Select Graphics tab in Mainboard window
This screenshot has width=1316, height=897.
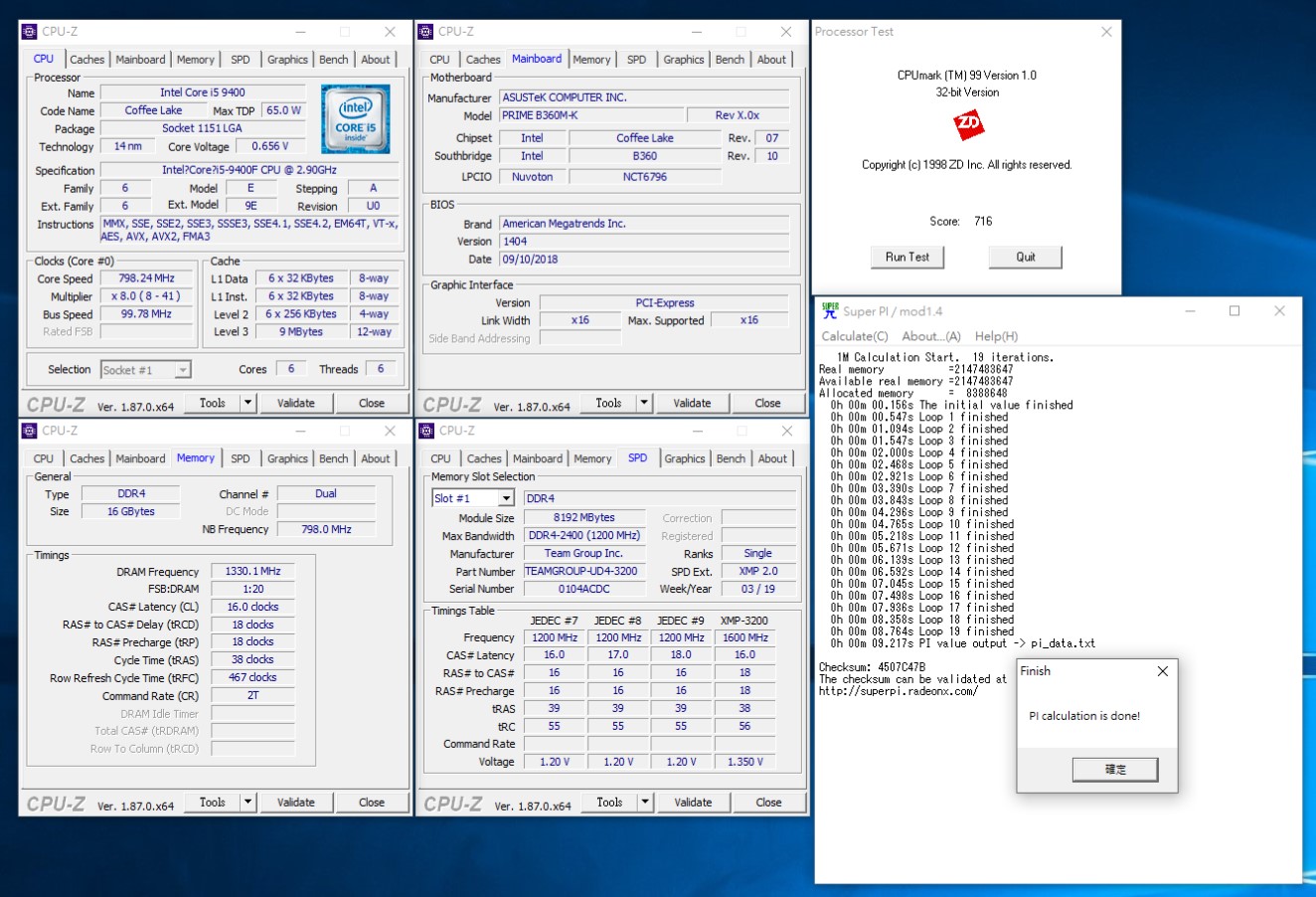coord(684,60)
